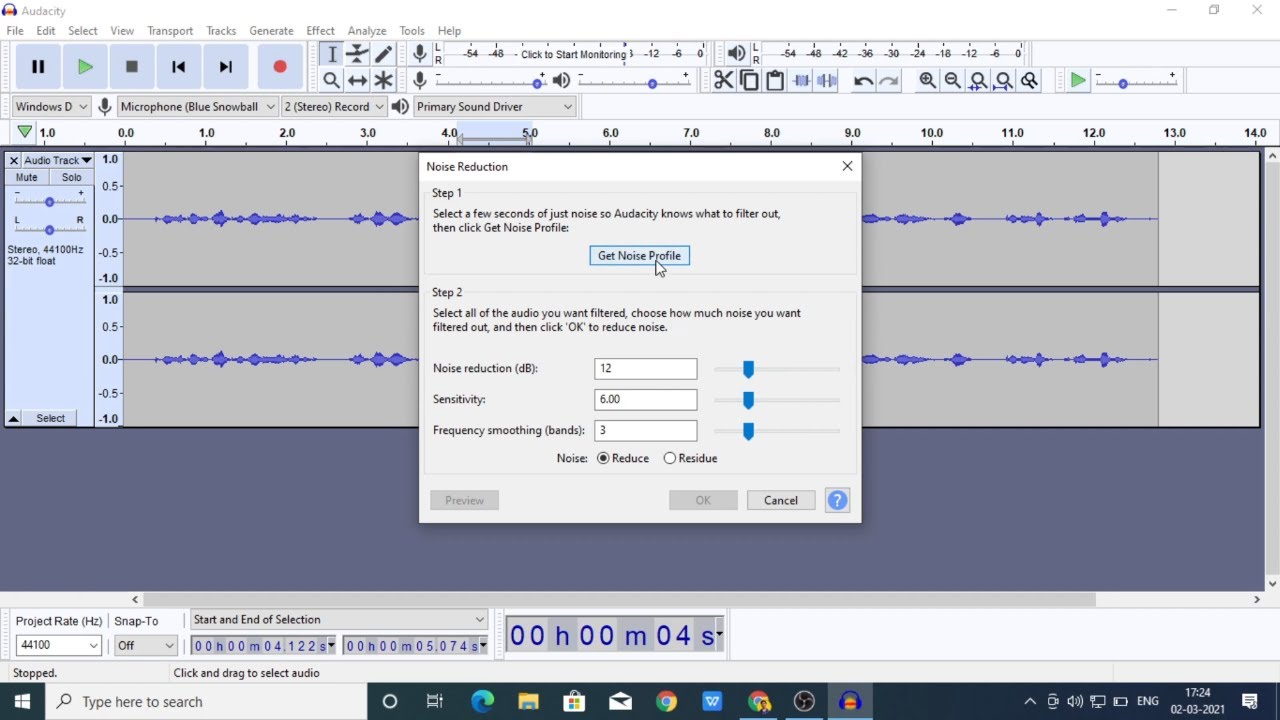Click the Noise reduction (dB) input field
Viewport: 1280px width, 720px height.
(x=645, y=369)
